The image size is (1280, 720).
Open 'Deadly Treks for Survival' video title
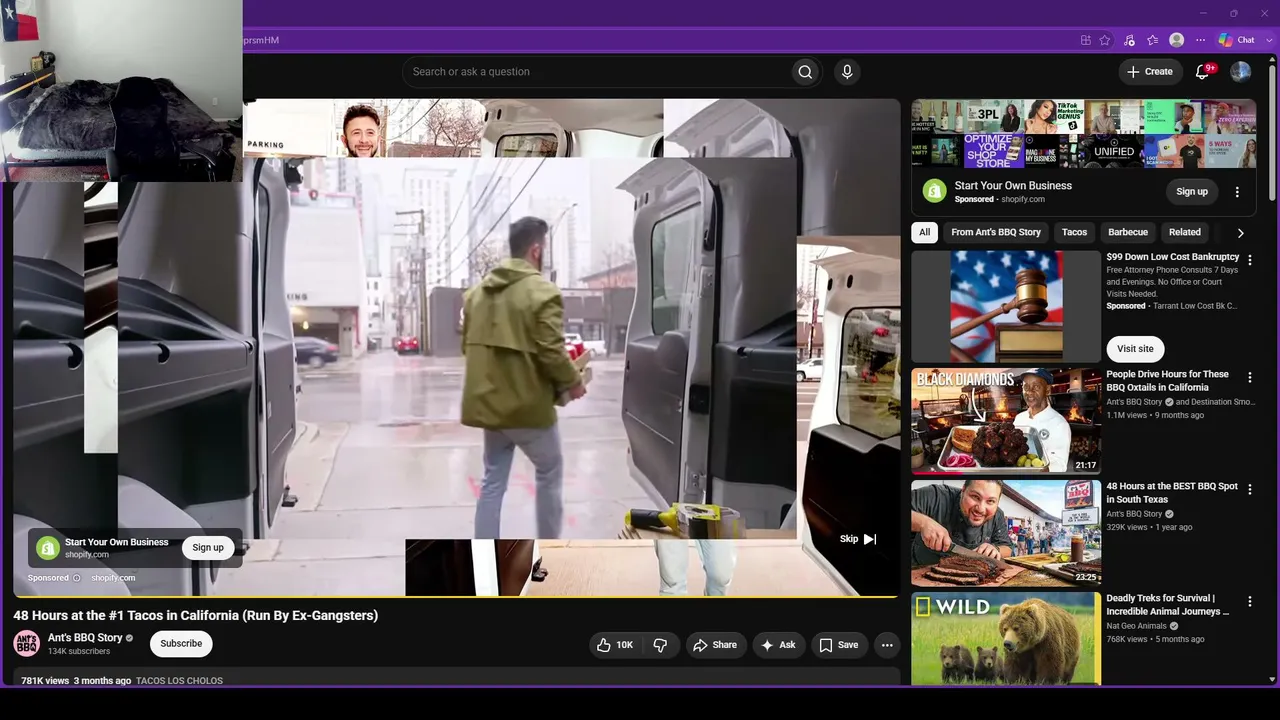1168,605
